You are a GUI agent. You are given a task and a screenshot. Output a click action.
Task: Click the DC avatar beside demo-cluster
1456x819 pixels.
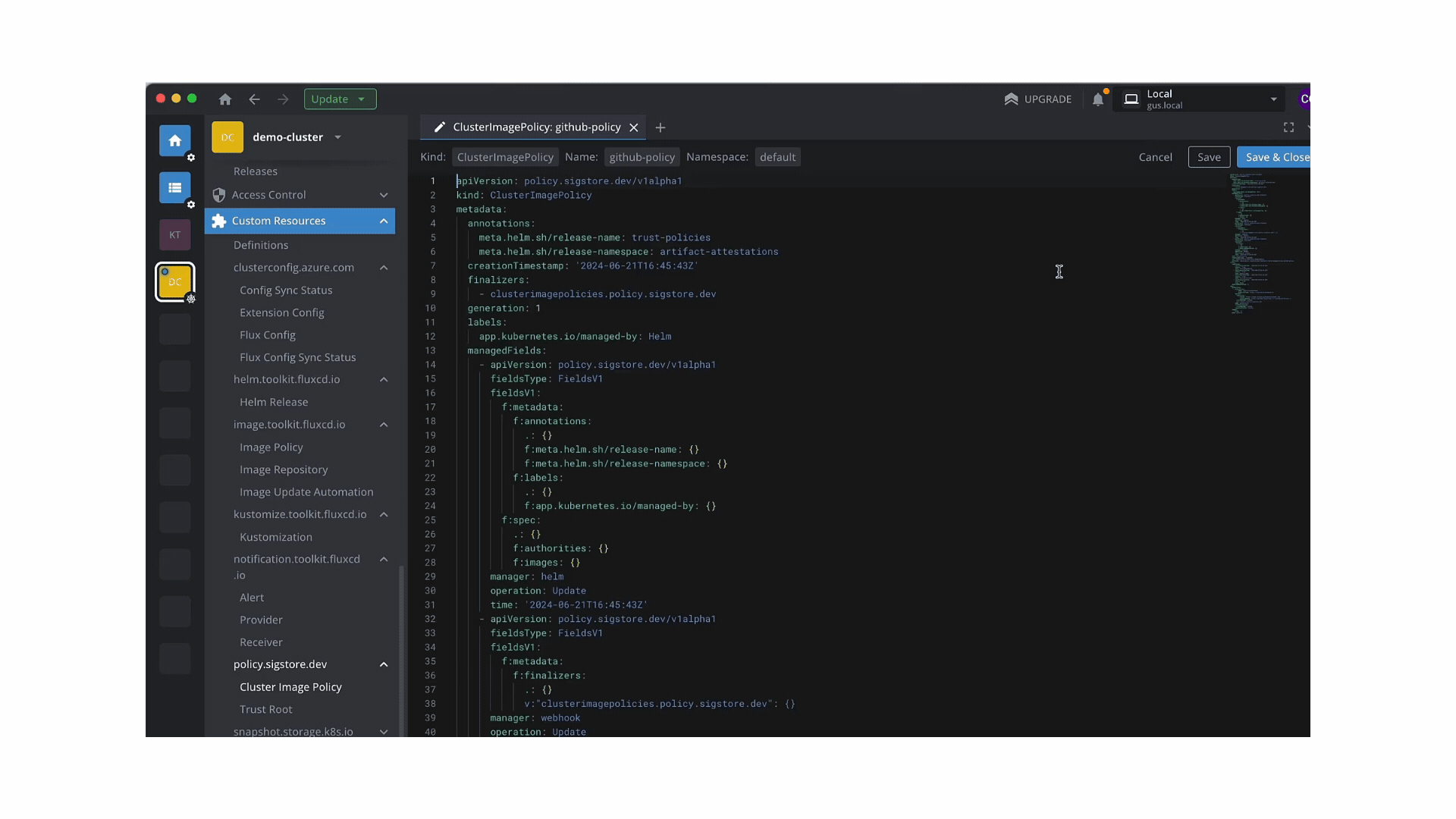(x=227, y=137)
